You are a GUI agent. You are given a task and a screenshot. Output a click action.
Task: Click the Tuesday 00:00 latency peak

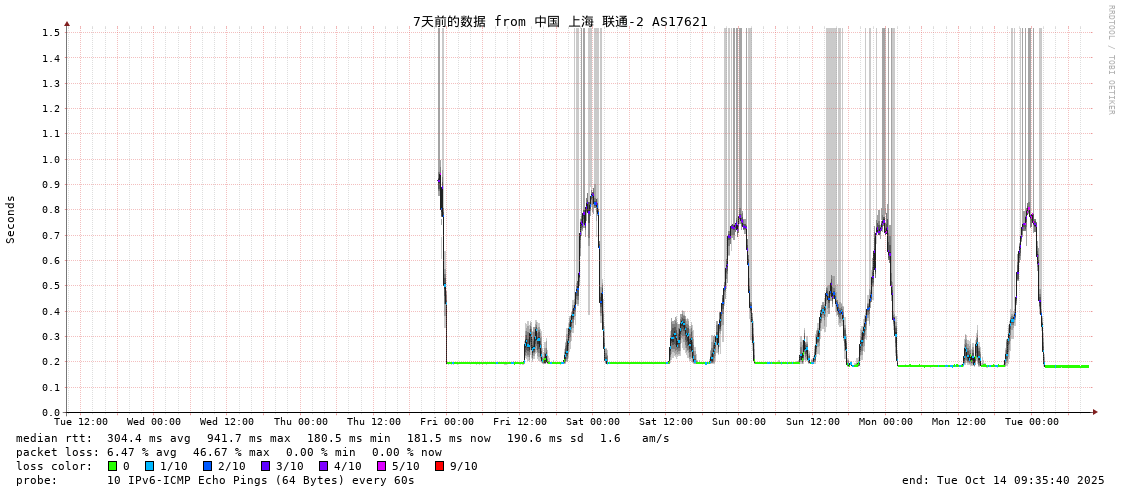coord(1029,211)
